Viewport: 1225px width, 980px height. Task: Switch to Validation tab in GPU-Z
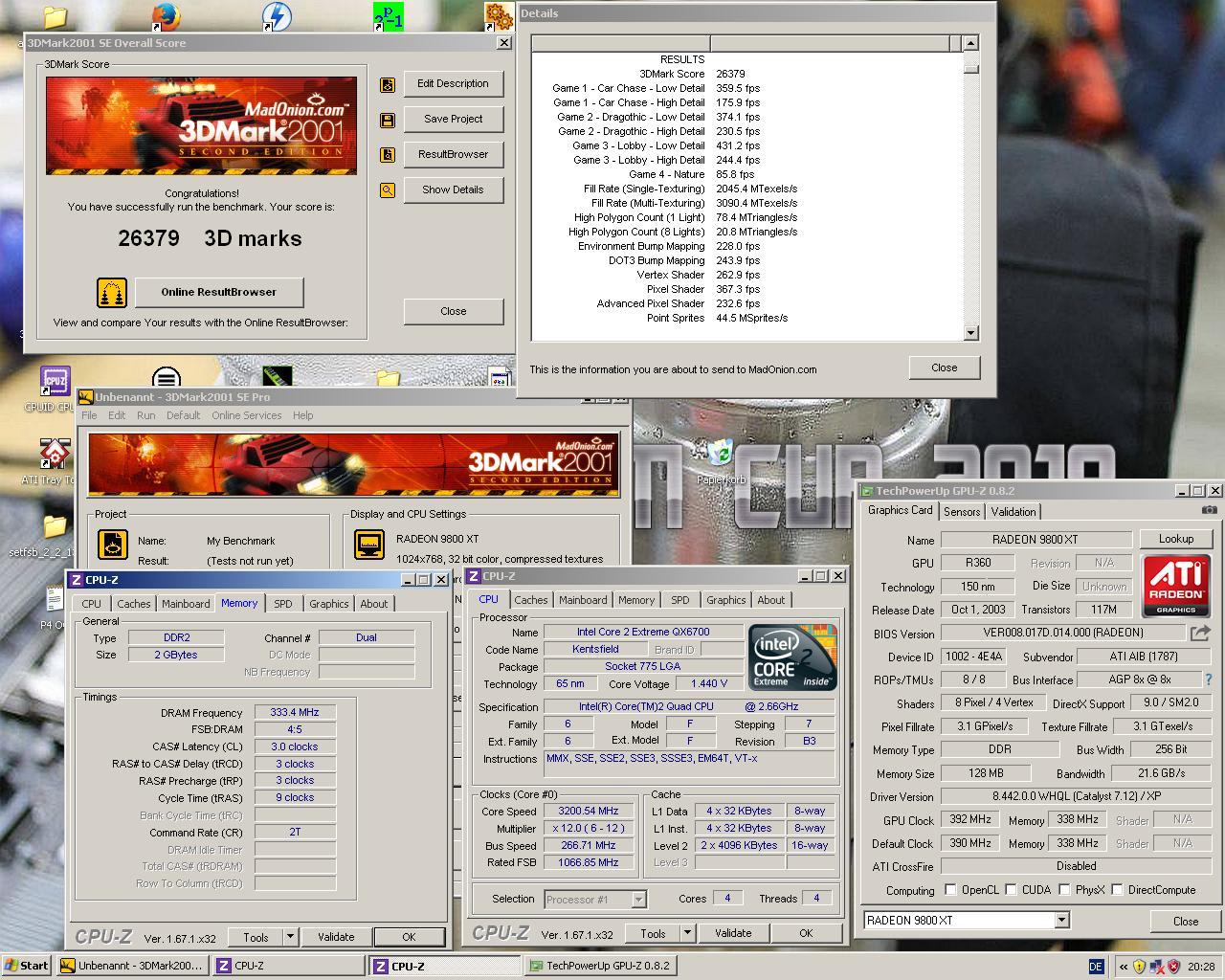1013,512
